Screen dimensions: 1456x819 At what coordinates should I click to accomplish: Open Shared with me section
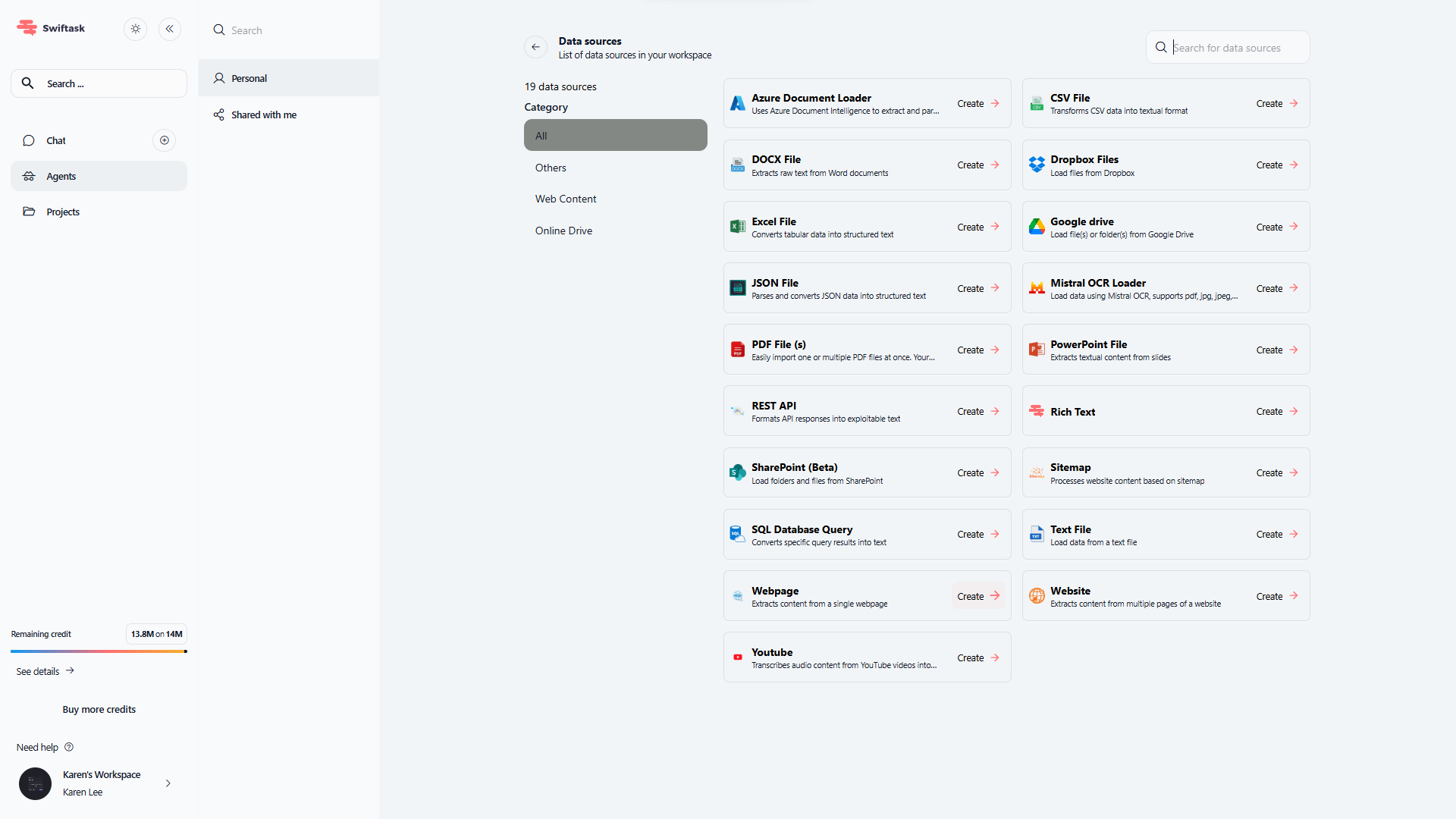pos(263,115)
